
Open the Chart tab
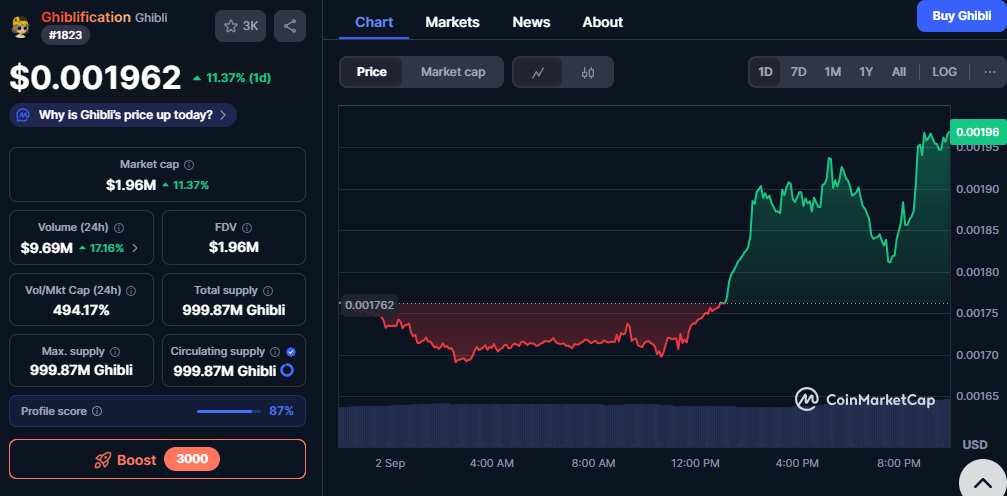click(374, 22)
